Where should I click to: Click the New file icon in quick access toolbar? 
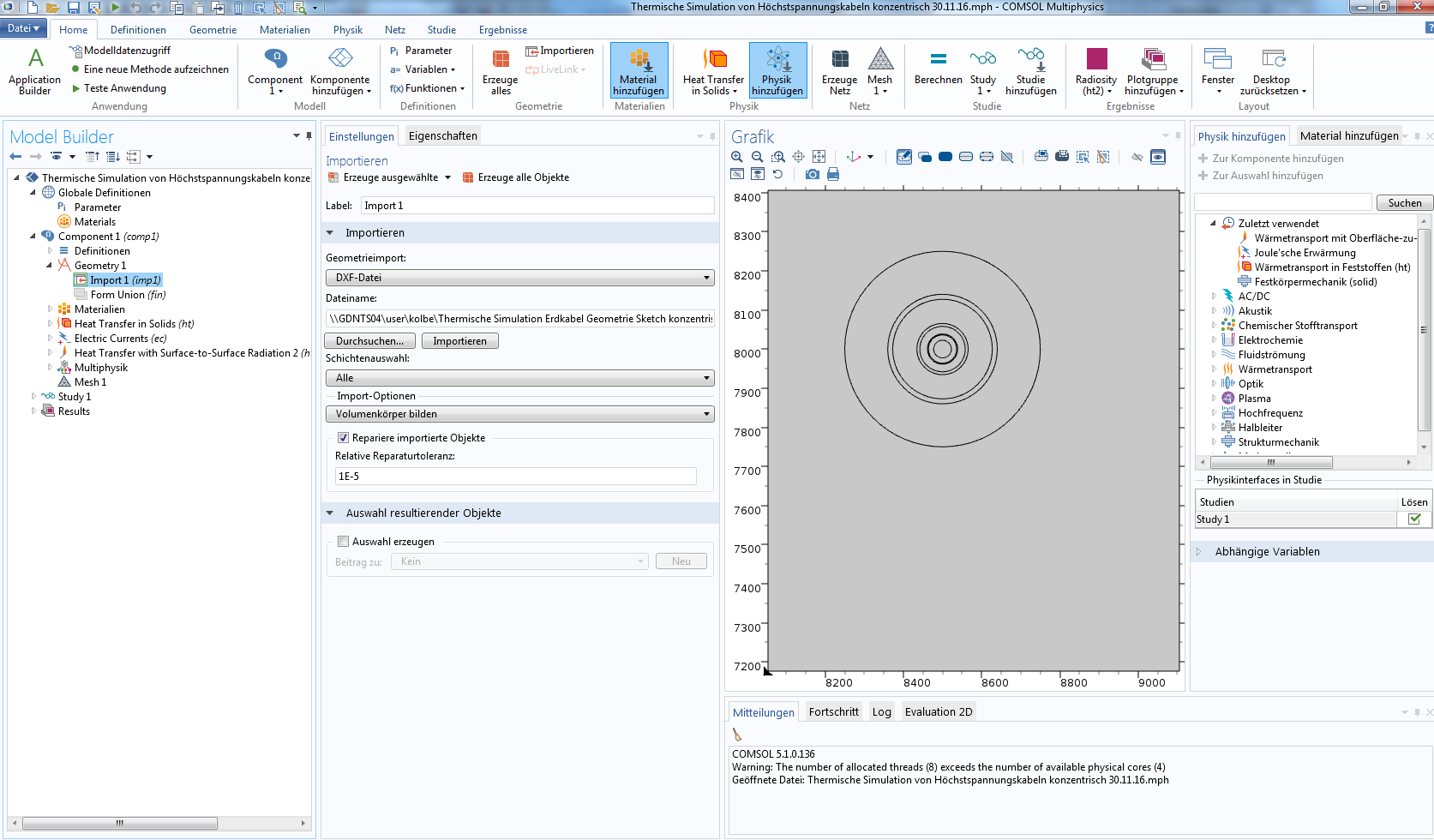pos(33,8)
